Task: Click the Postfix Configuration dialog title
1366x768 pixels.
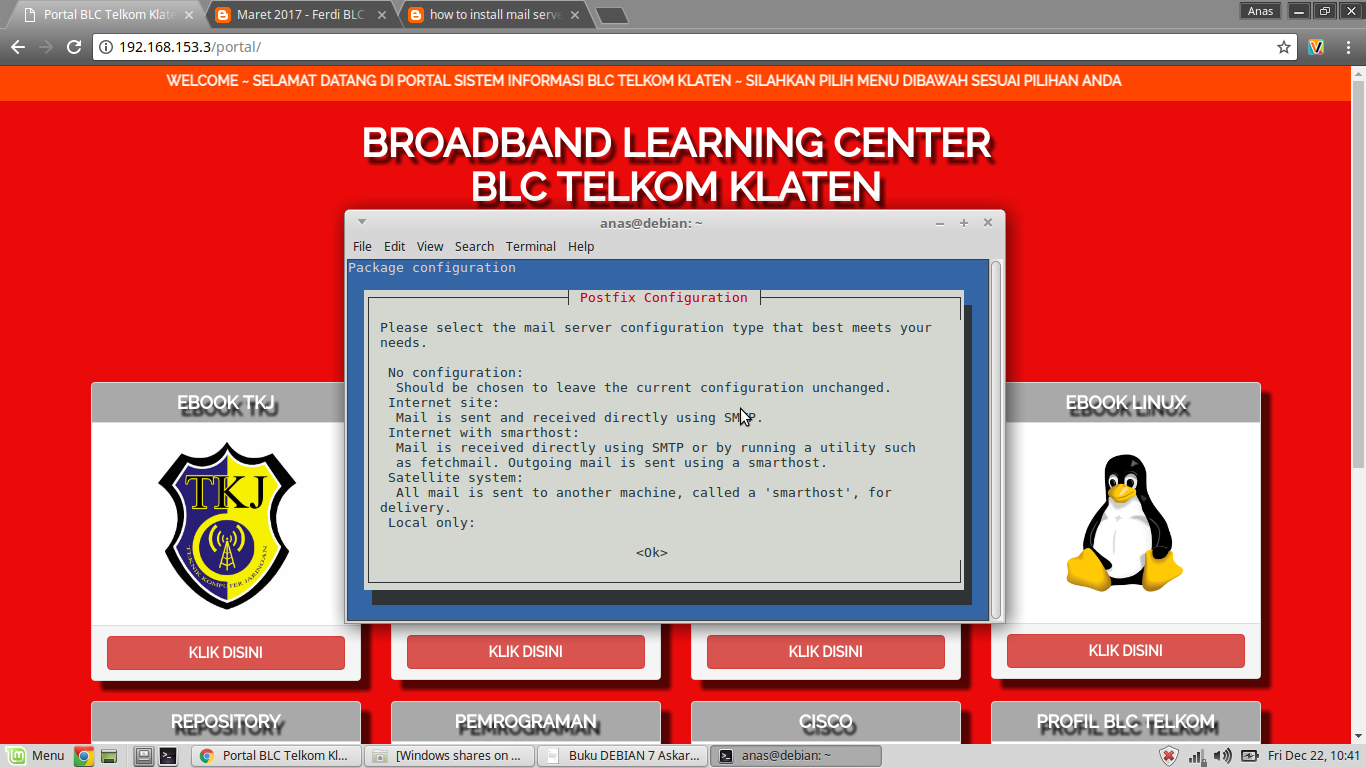Action: coord(664,297)
